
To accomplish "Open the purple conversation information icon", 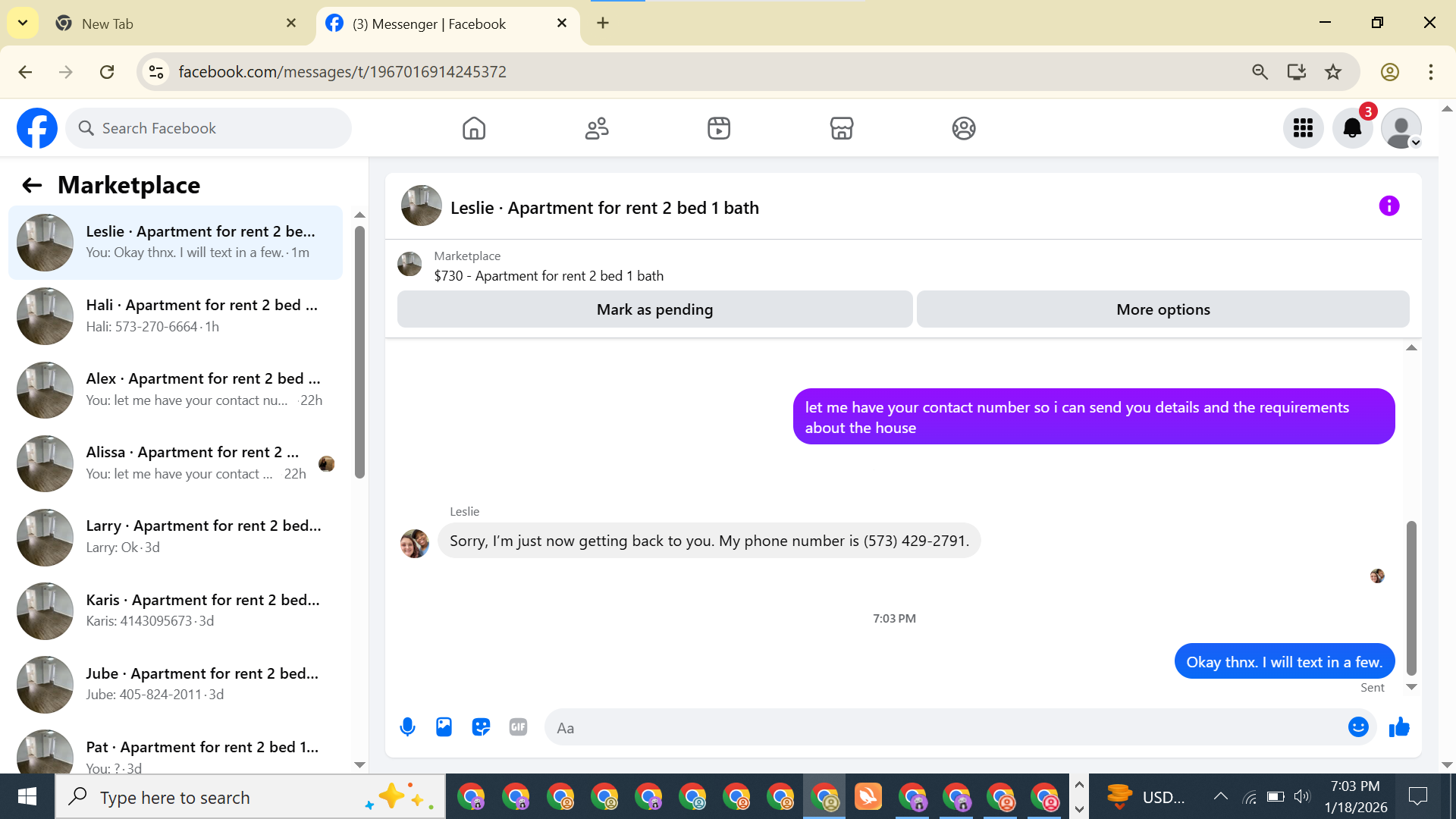I will (x=1389, y=206).
